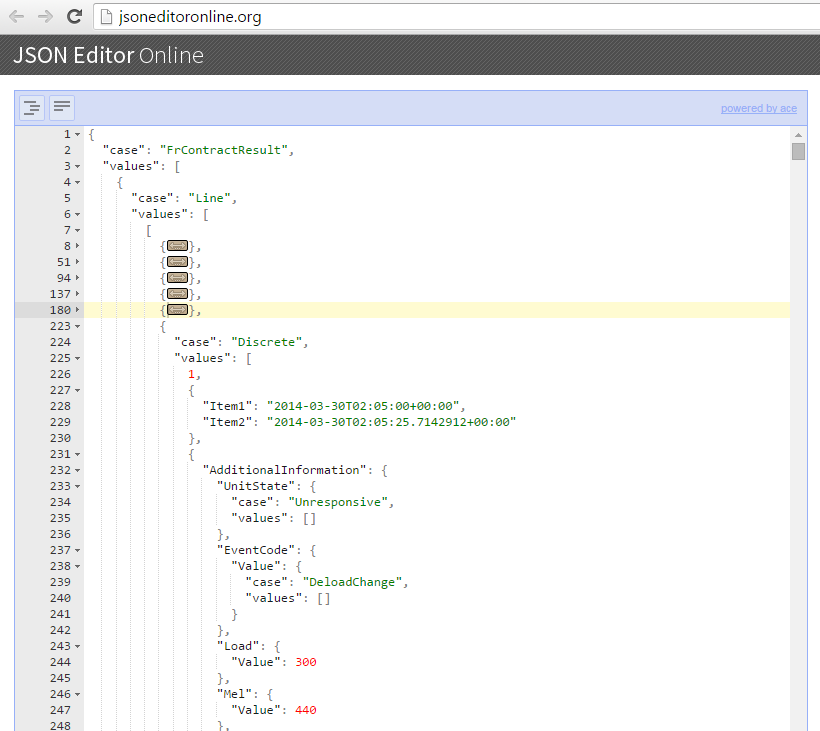
Task: Open the collapsed object widget on line 8
Action: coord(176,245)
